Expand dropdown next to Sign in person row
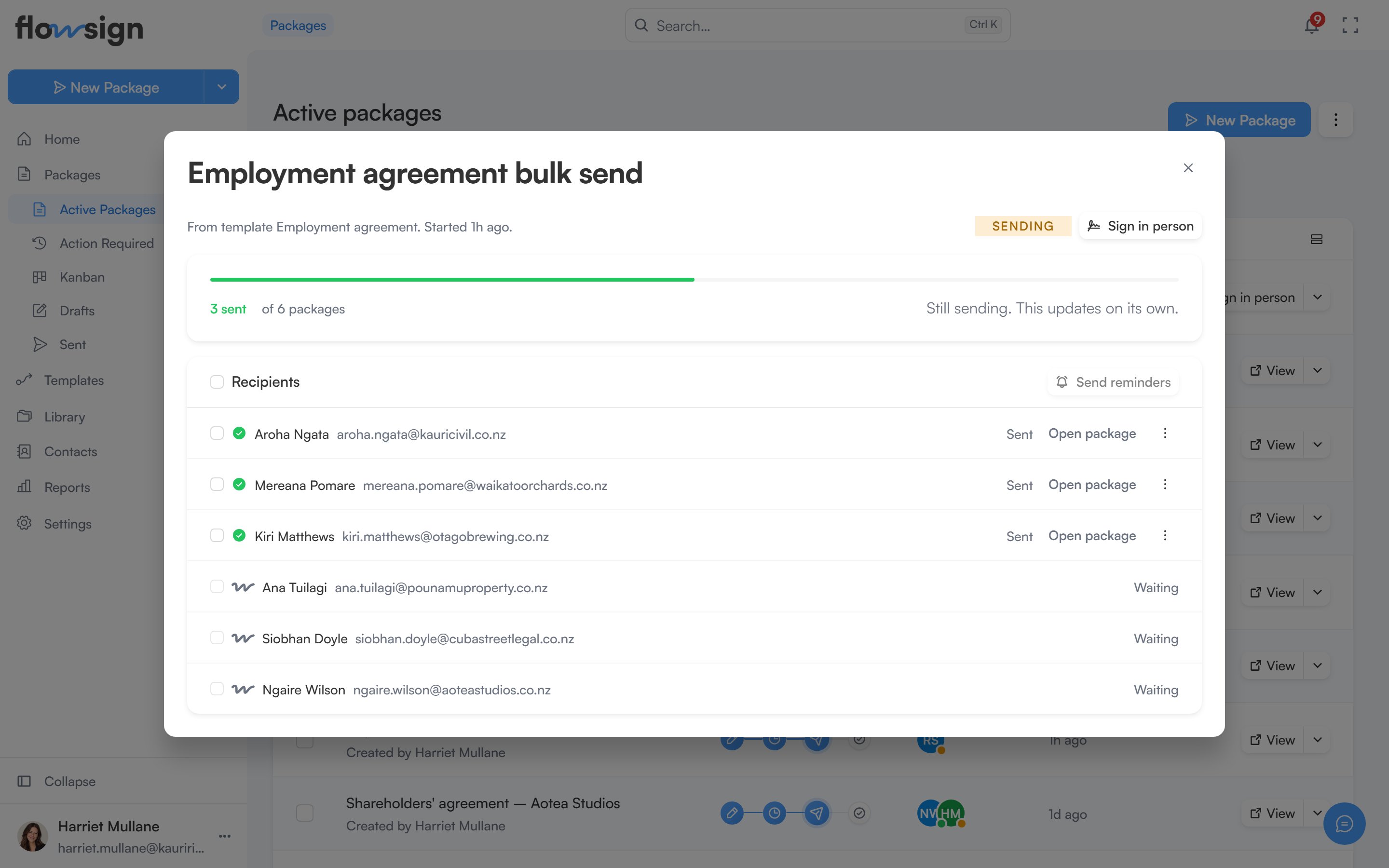 click(1317, 298)
